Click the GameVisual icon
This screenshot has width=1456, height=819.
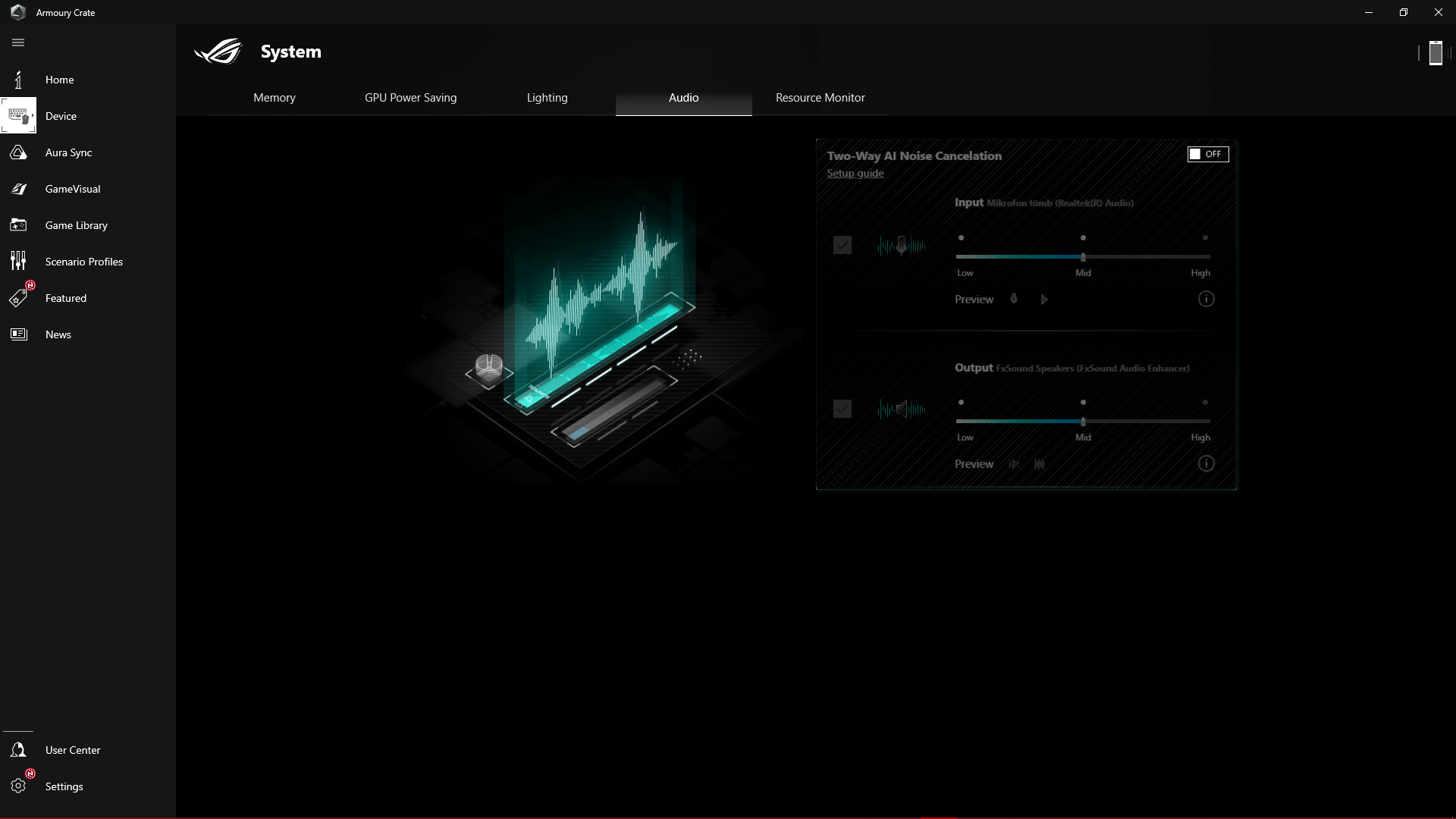18,189
